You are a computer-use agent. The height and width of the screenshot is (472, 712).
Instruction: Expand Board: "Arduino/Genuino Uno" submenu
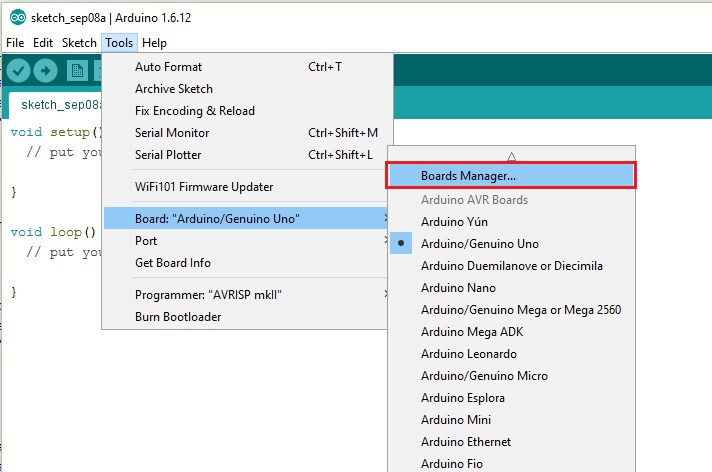[245, 219]
